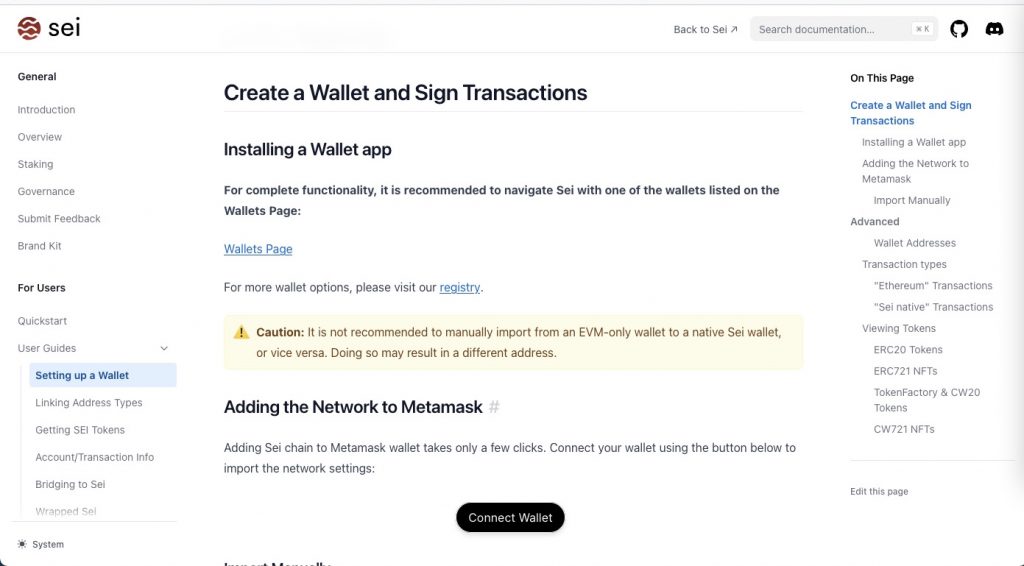Go to the Staking sidebar item
The image size is (1024, 566).
[35, 164]
